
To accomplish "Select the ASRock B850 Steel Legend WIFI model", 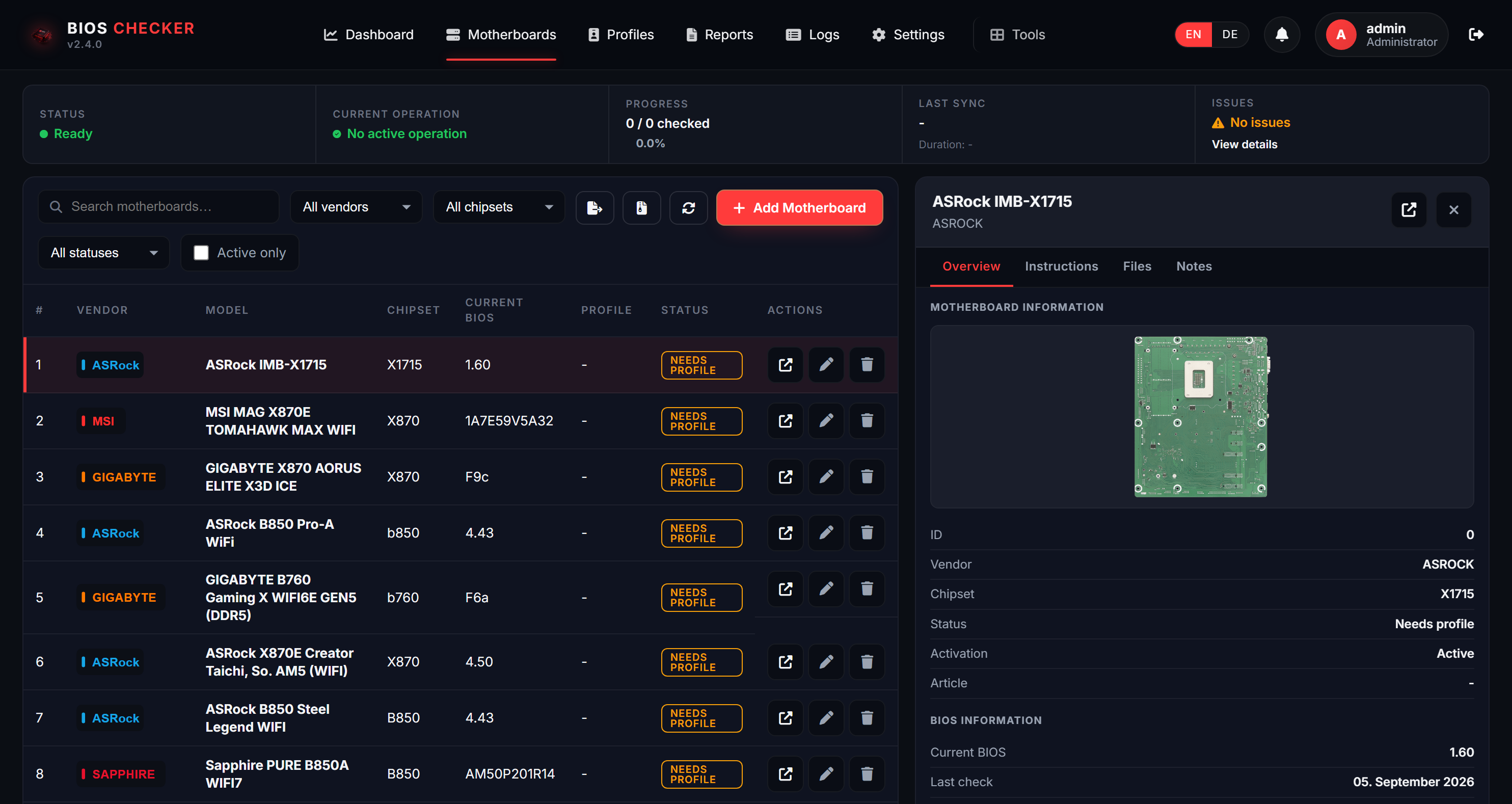I will tap(267, 718).
